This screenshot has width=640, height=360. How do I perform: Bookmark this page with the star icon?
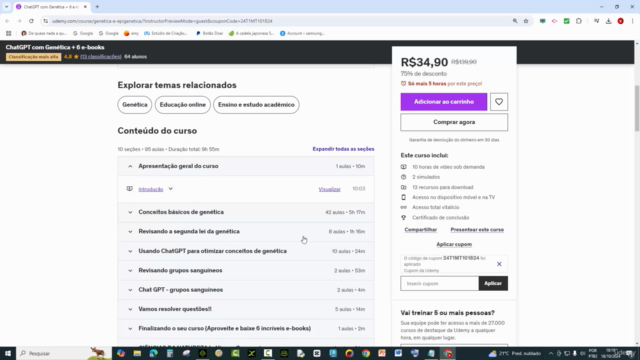point(526,21)
